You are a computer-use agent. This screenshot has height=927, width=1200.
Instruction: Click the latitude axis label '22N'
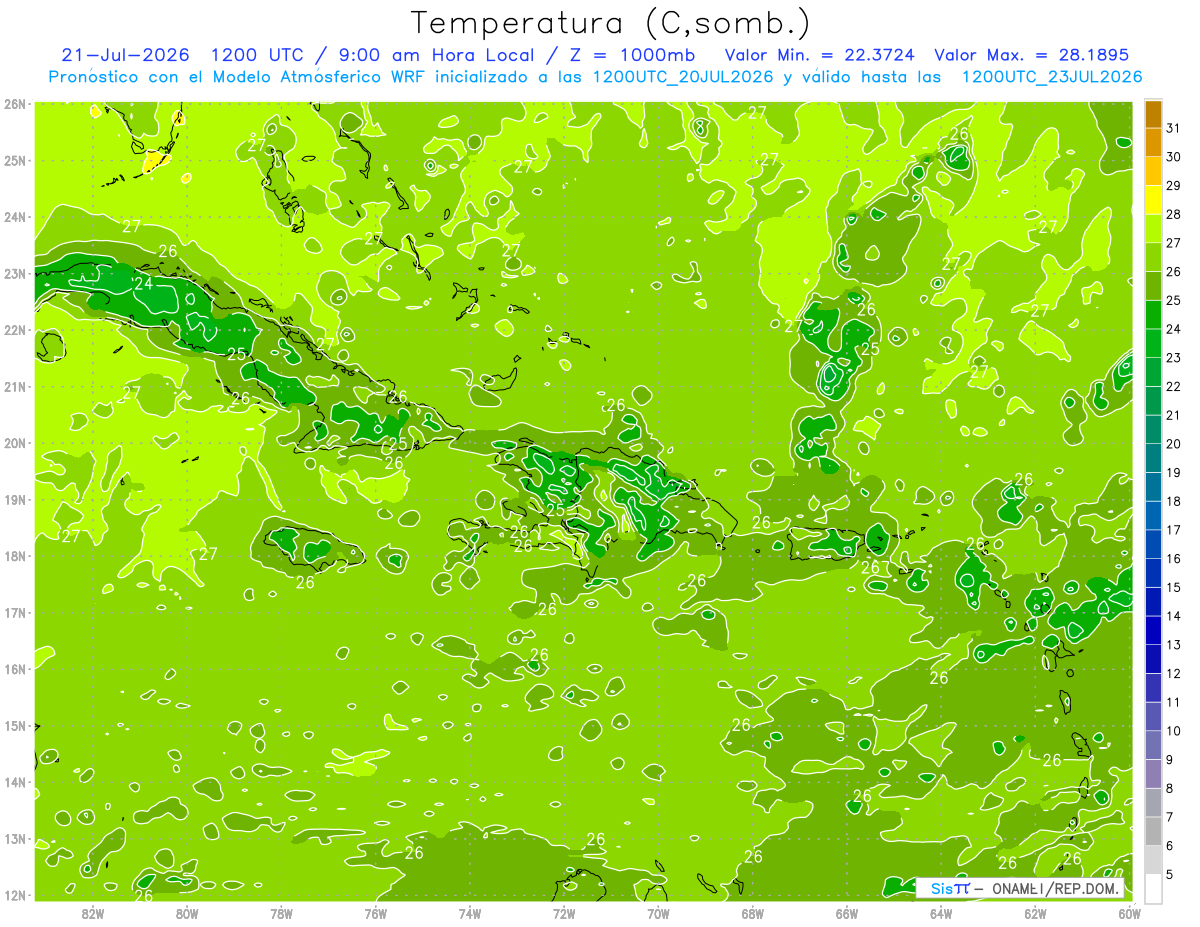pos(15,330)
